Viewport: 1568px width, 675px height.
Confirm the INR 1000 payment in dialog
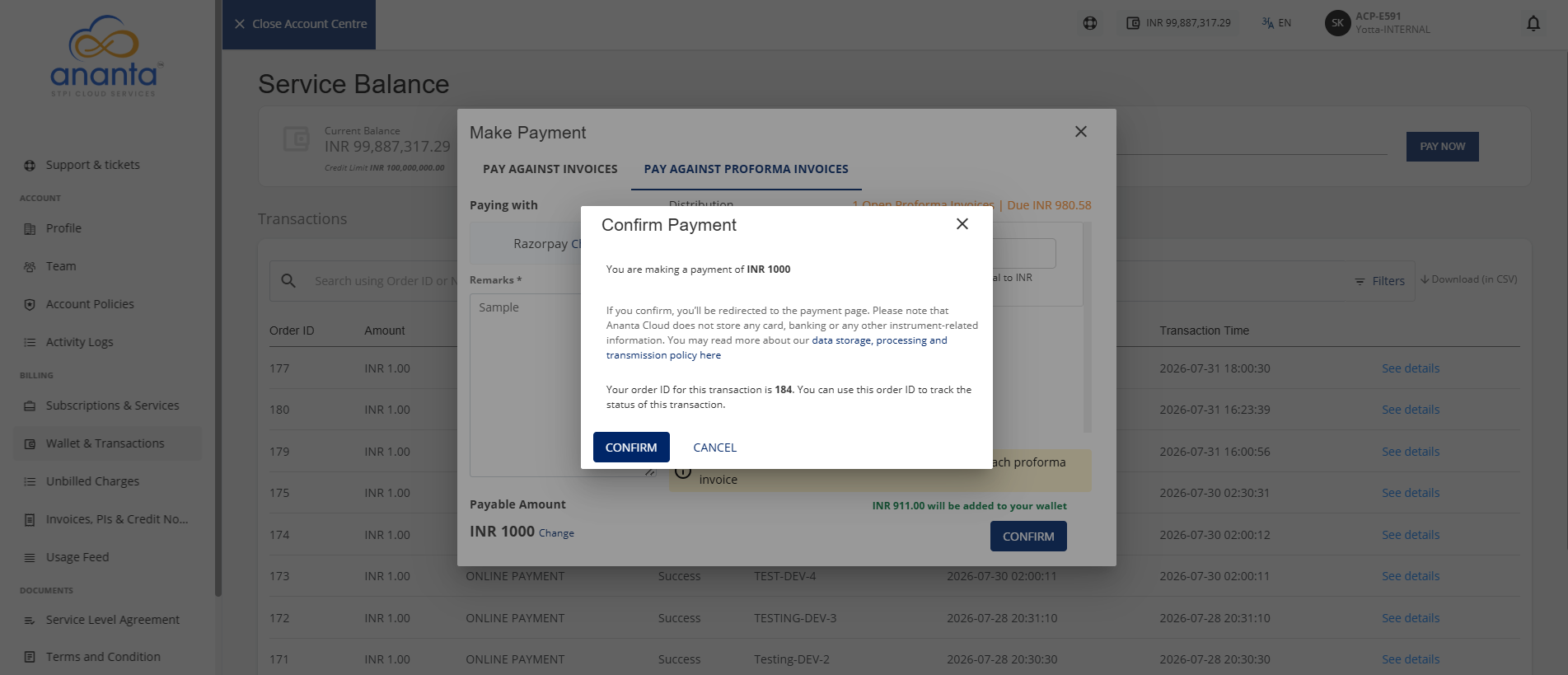[631, 448]
